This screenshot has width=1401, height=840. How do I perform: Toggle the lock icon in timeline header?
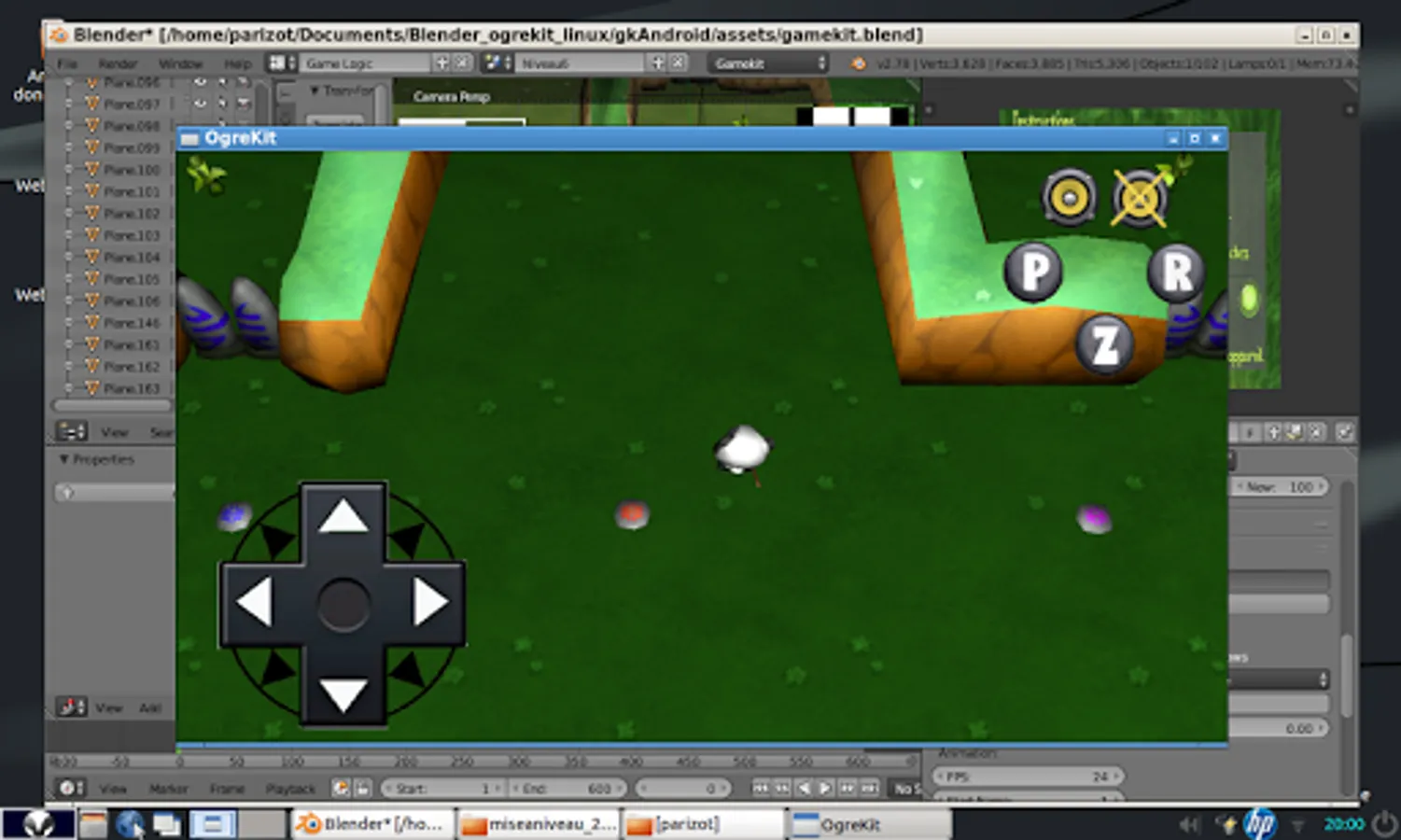point(363,788)
